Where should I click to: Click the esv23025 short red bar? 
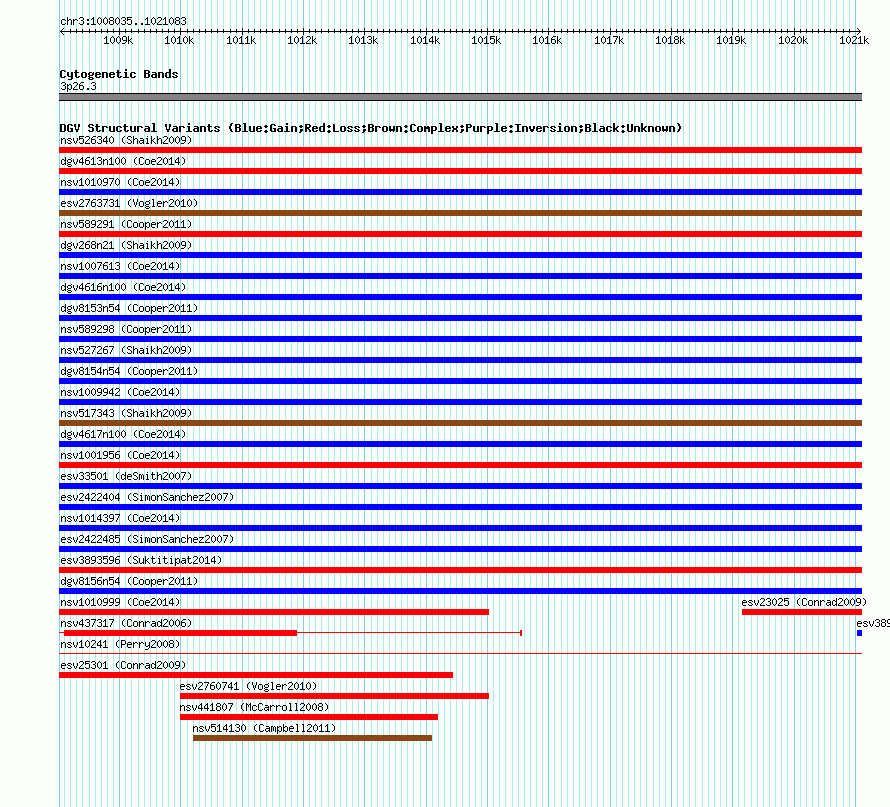pyautogui.click(x=802, y=612)
